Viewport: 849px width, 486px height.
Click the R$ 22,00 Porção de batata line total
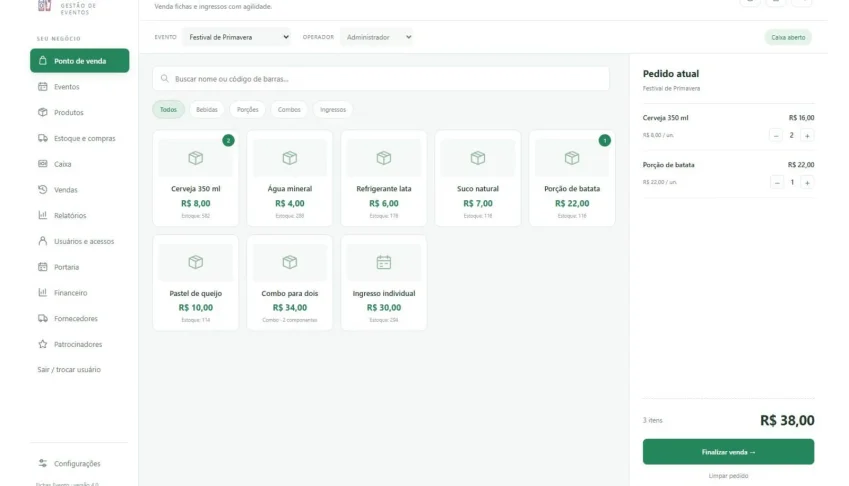coord(801,165)
